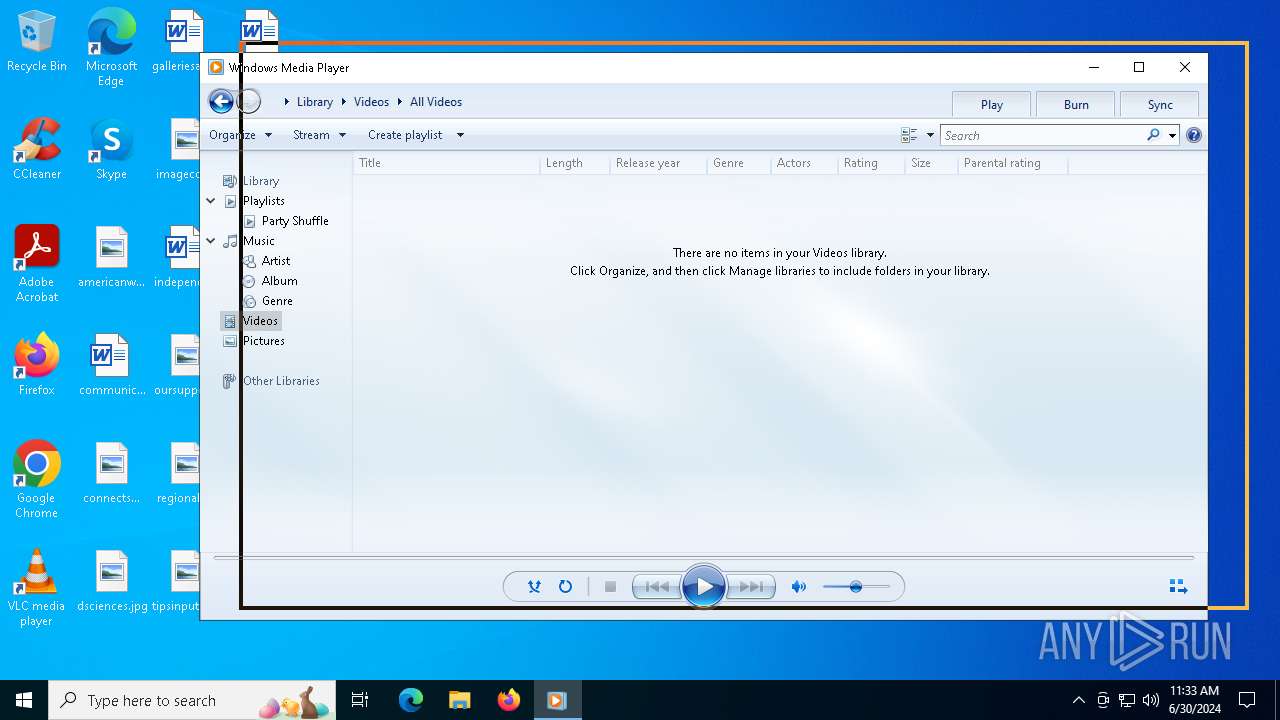Collapse the Playlists tree node
1280x720 pixels.
coord(211,201)
